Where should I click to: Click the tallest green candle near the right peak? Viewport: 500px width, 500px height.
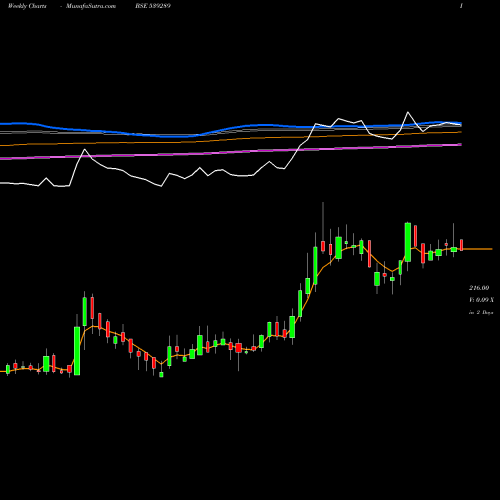pos(408,242)
